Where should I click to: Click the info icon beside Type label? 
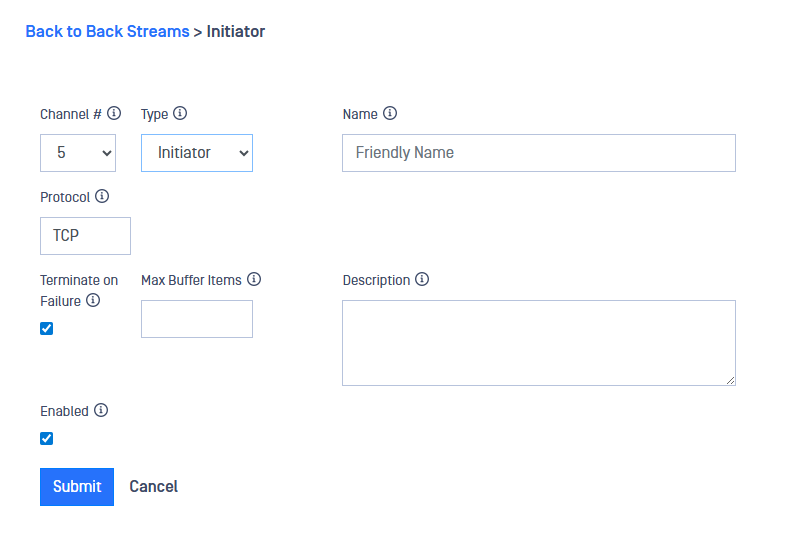[180, 114]
